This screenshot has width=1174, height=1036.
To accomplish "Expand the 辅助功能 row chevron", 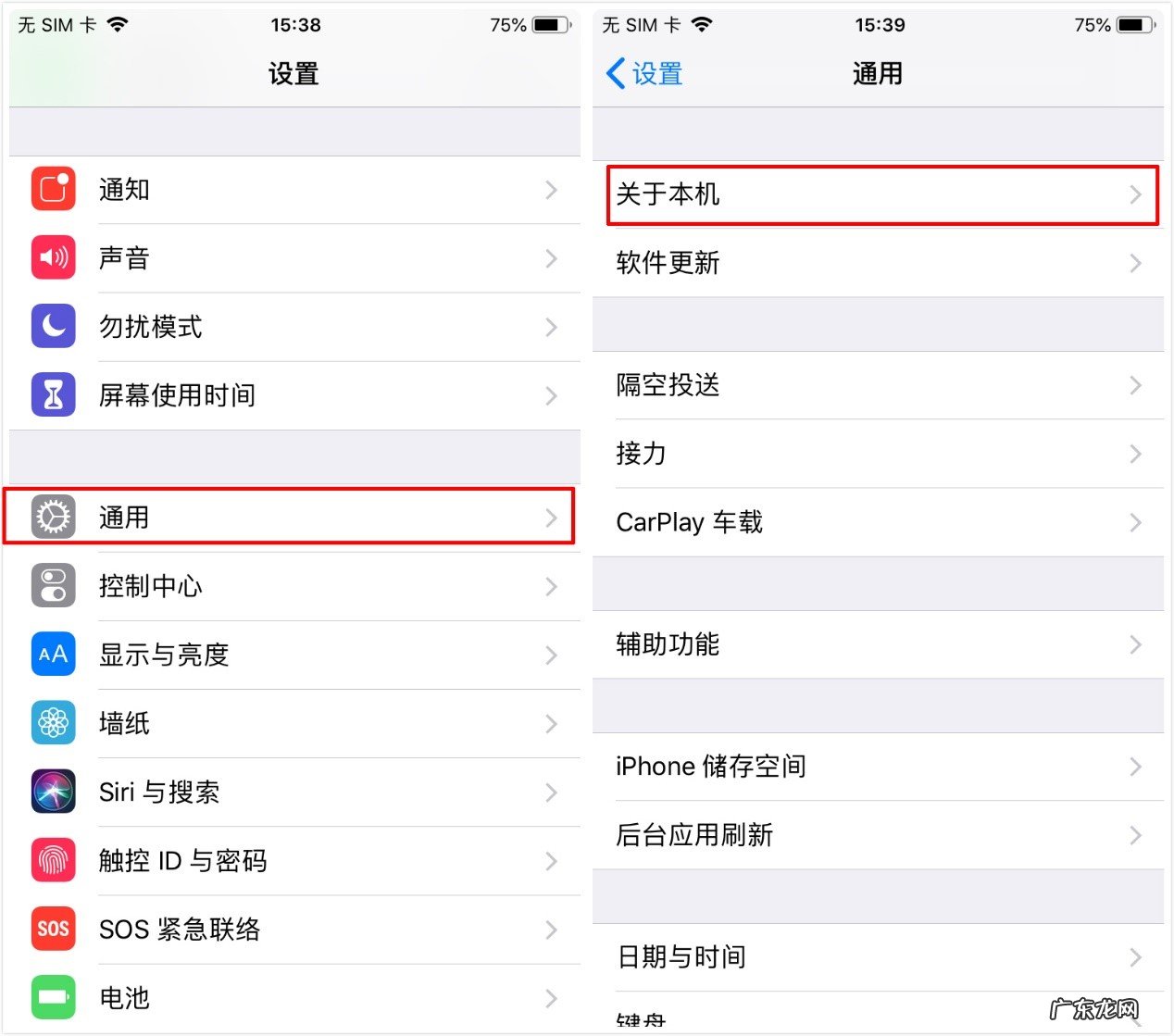I will coord(1136,645).
